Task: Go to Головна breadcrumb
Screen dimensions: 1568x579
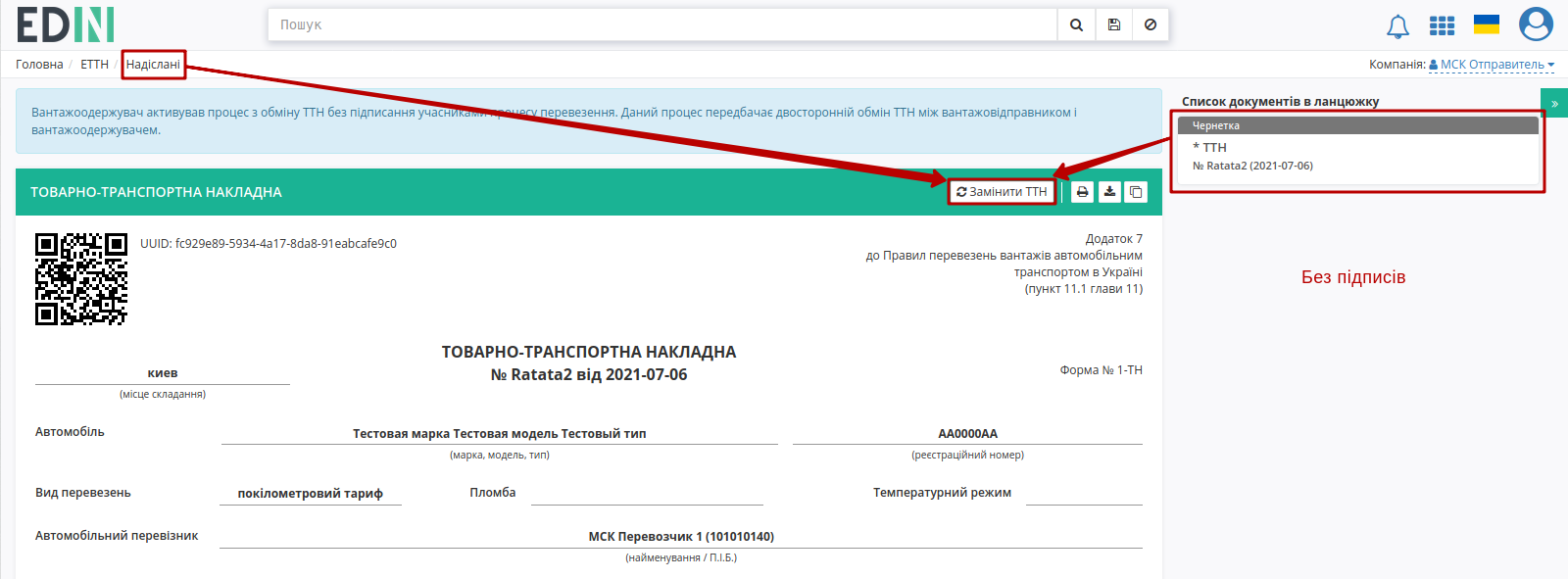Action: [39, 65]
